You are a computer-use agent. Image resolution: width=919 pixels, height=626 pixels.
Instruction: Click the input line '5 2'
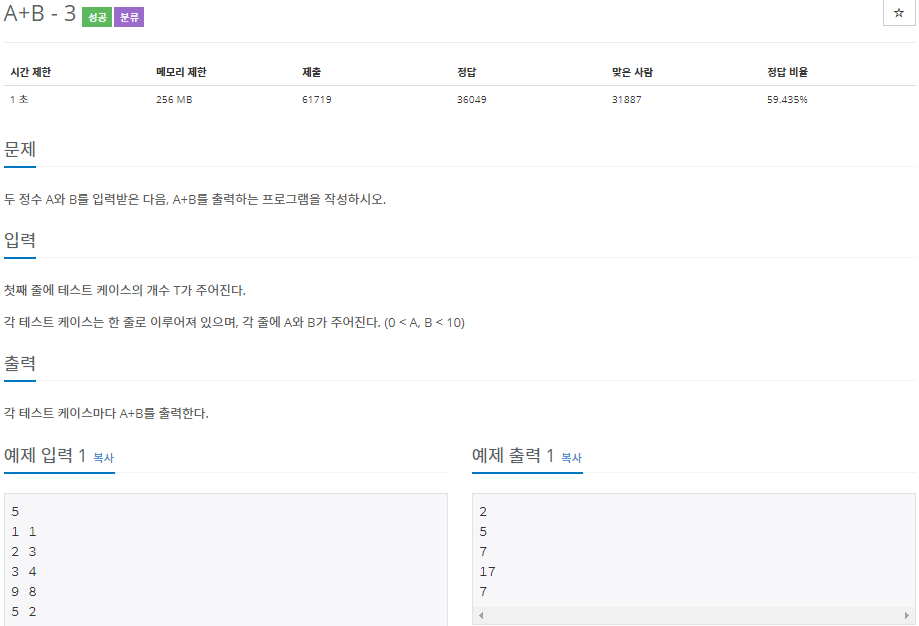point(24,612)
